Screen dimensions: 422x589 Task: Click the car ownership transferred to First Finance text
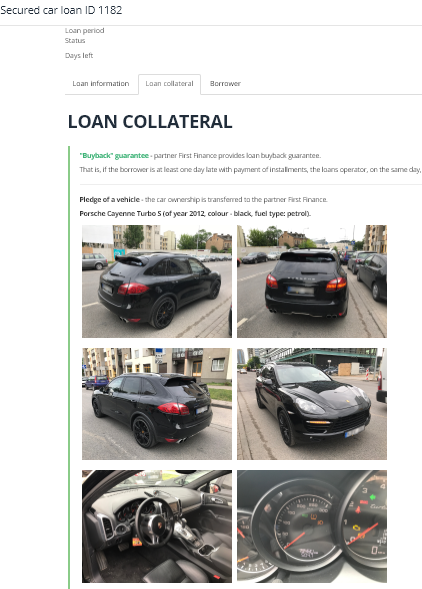point(236,199)
